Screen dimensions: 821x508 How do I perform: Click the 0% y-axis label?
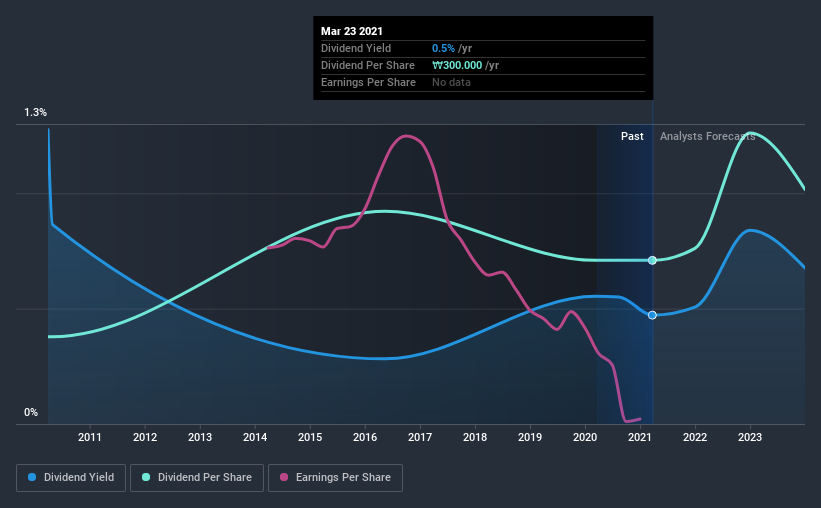[31, 413]
